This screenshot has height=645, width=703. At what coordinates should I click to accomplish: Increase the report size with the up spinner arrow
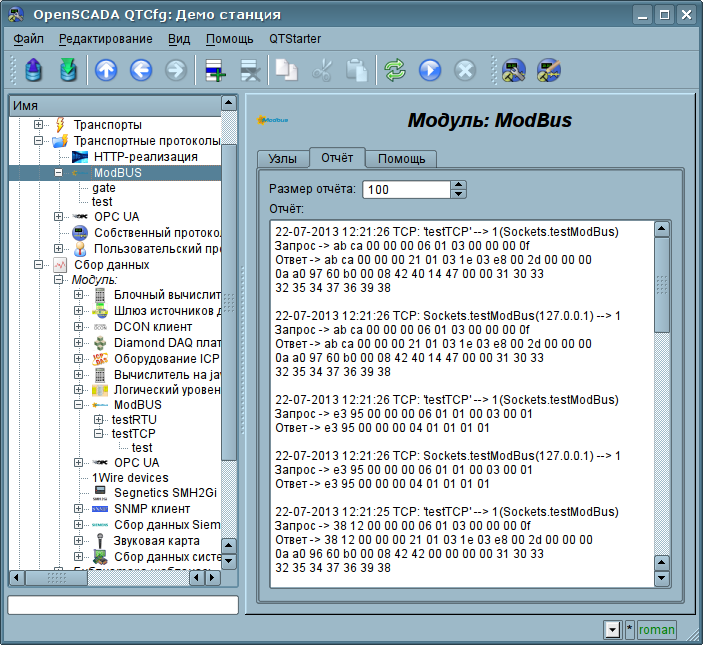point(459,184)
